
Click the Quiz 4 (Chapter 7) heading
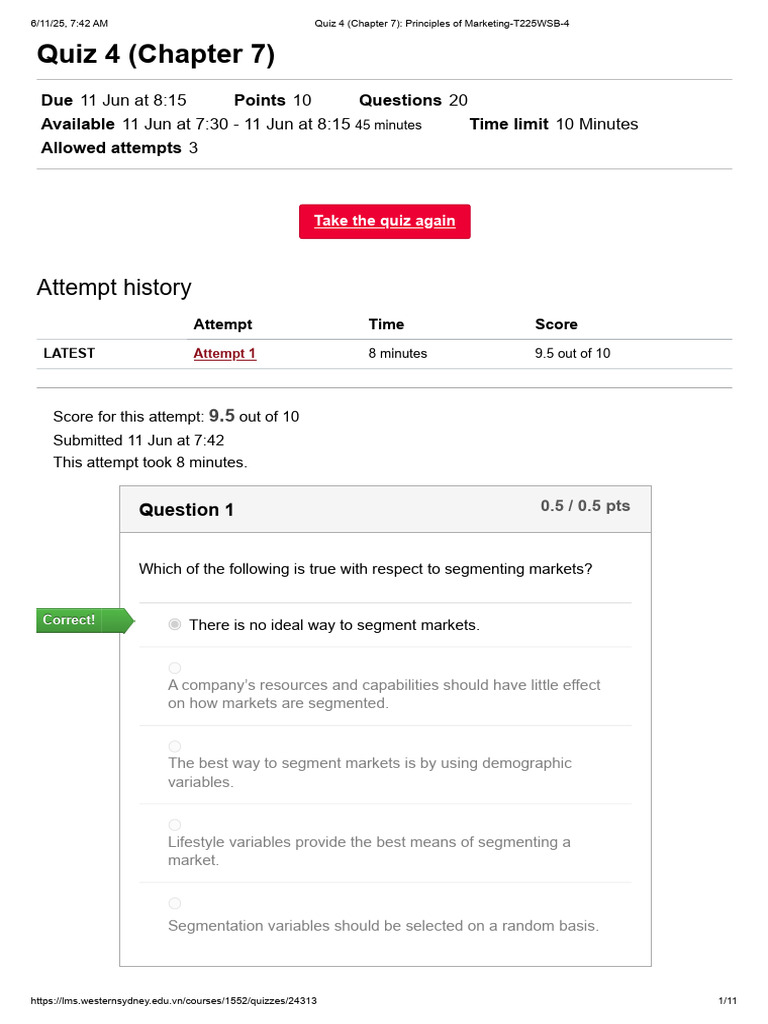tap(155, 55)
